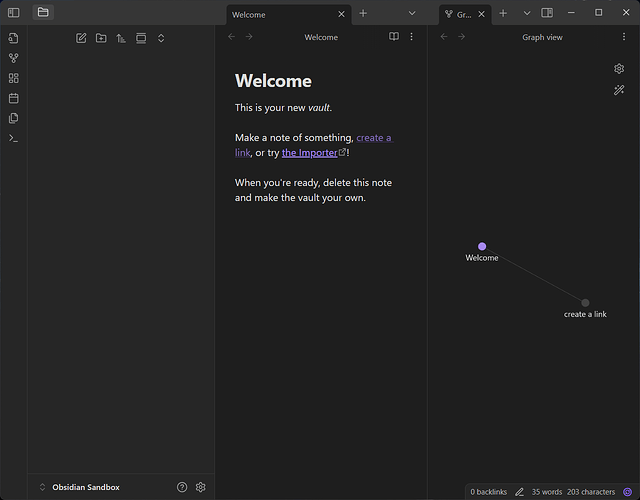Image resolution: width=640 pixels, height=500 pixels.
Task: Change sort order icon
Action: tap(121, 38)
